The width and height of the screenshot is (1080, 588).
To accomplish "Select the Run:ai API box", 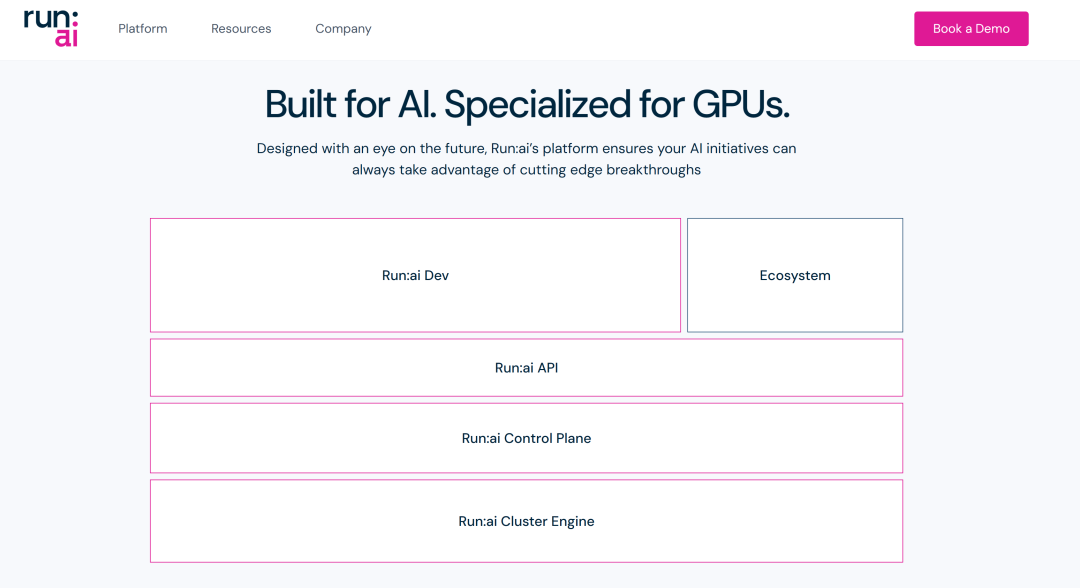I will tap(526, 368).
